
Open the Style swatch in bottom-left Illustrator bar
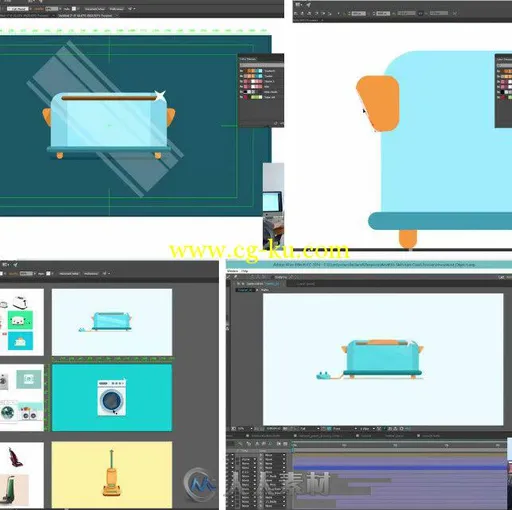[48, 274]
